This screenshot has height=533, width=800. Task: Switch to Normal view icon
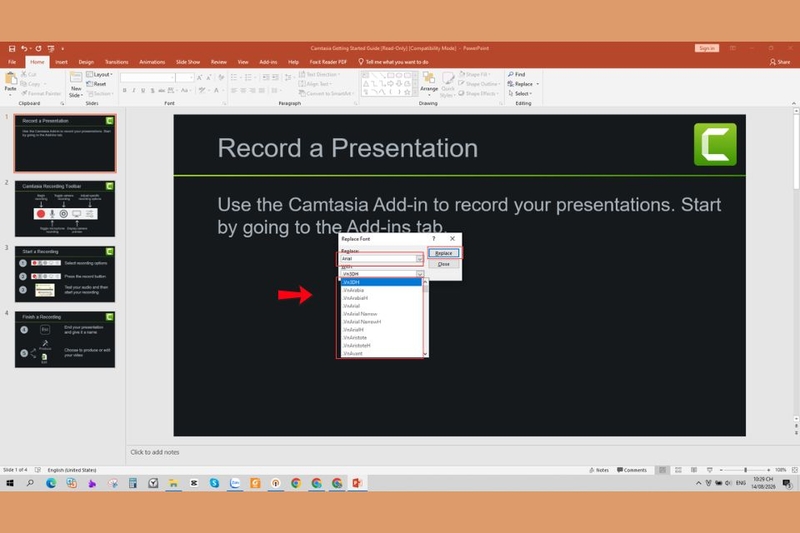(662, 470)
